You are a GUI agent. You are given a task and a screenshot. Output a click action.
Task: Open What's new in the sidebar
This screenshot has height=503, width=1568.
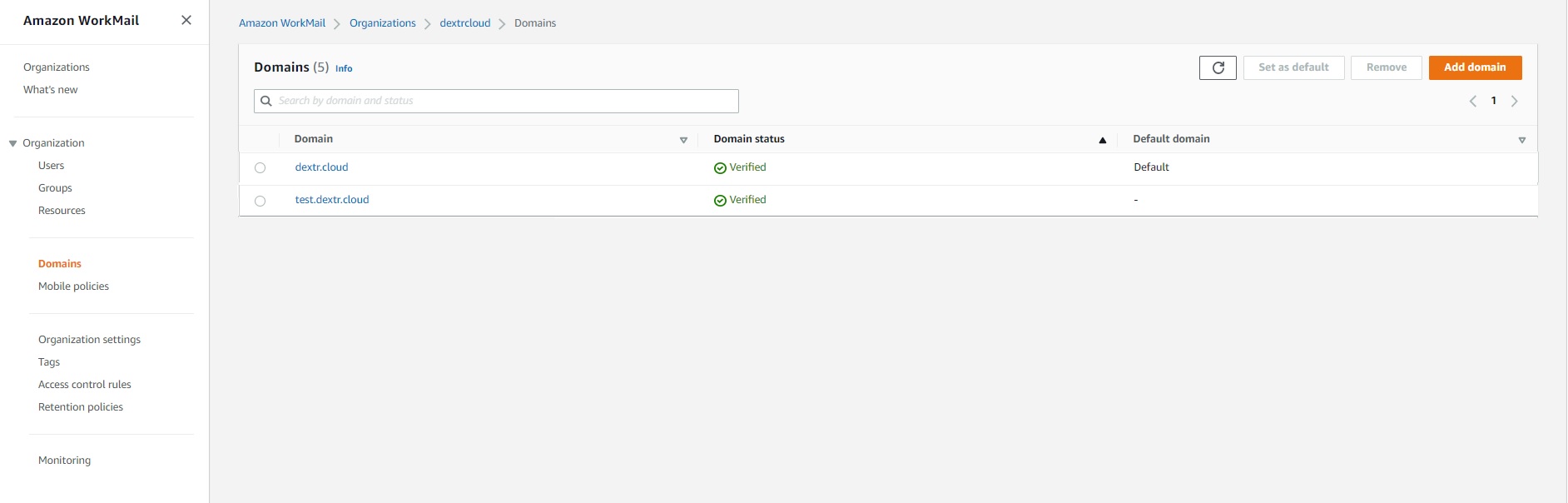tap(51, 90)
